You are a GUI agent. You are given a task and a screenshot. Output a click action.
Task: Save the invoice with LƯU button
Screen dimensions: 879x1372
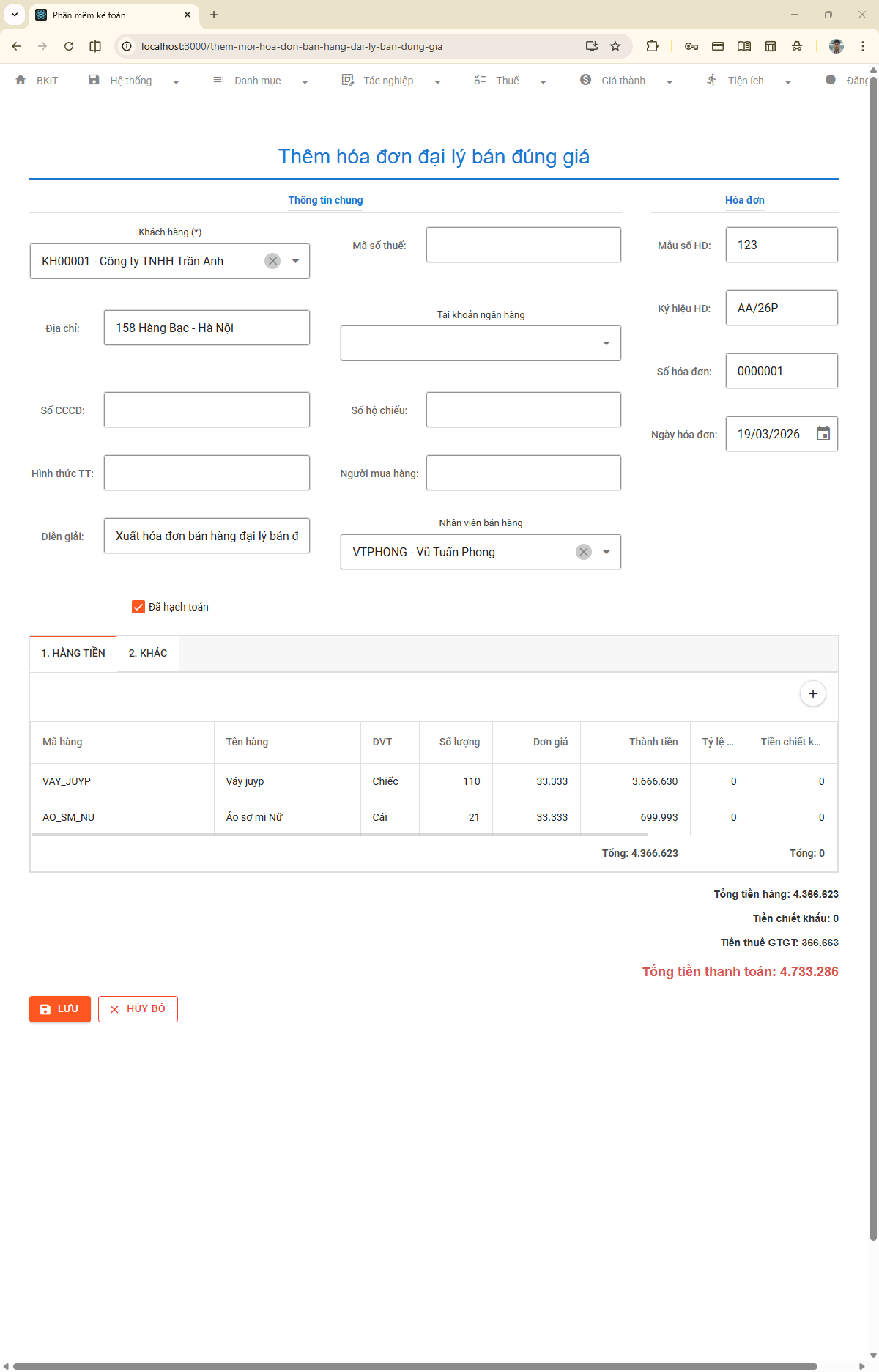60,1009
